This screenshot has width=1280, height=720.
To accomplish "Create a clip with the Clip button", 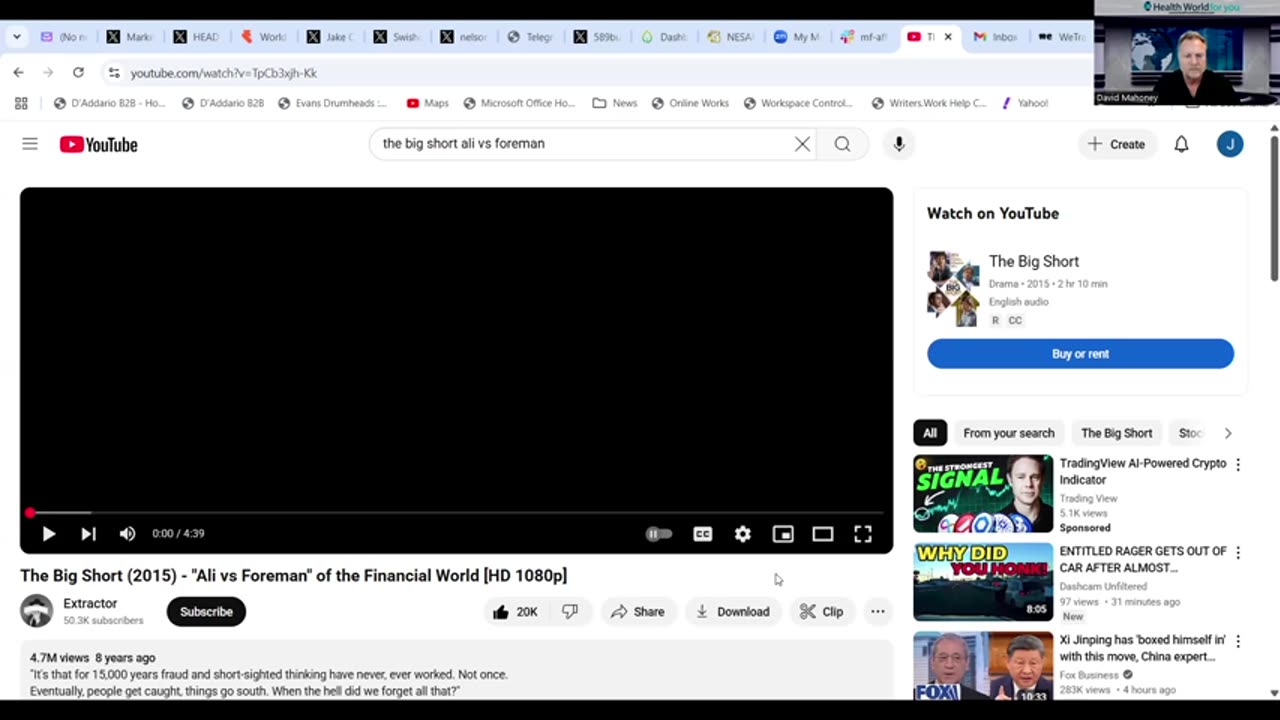I will point(822,612).
